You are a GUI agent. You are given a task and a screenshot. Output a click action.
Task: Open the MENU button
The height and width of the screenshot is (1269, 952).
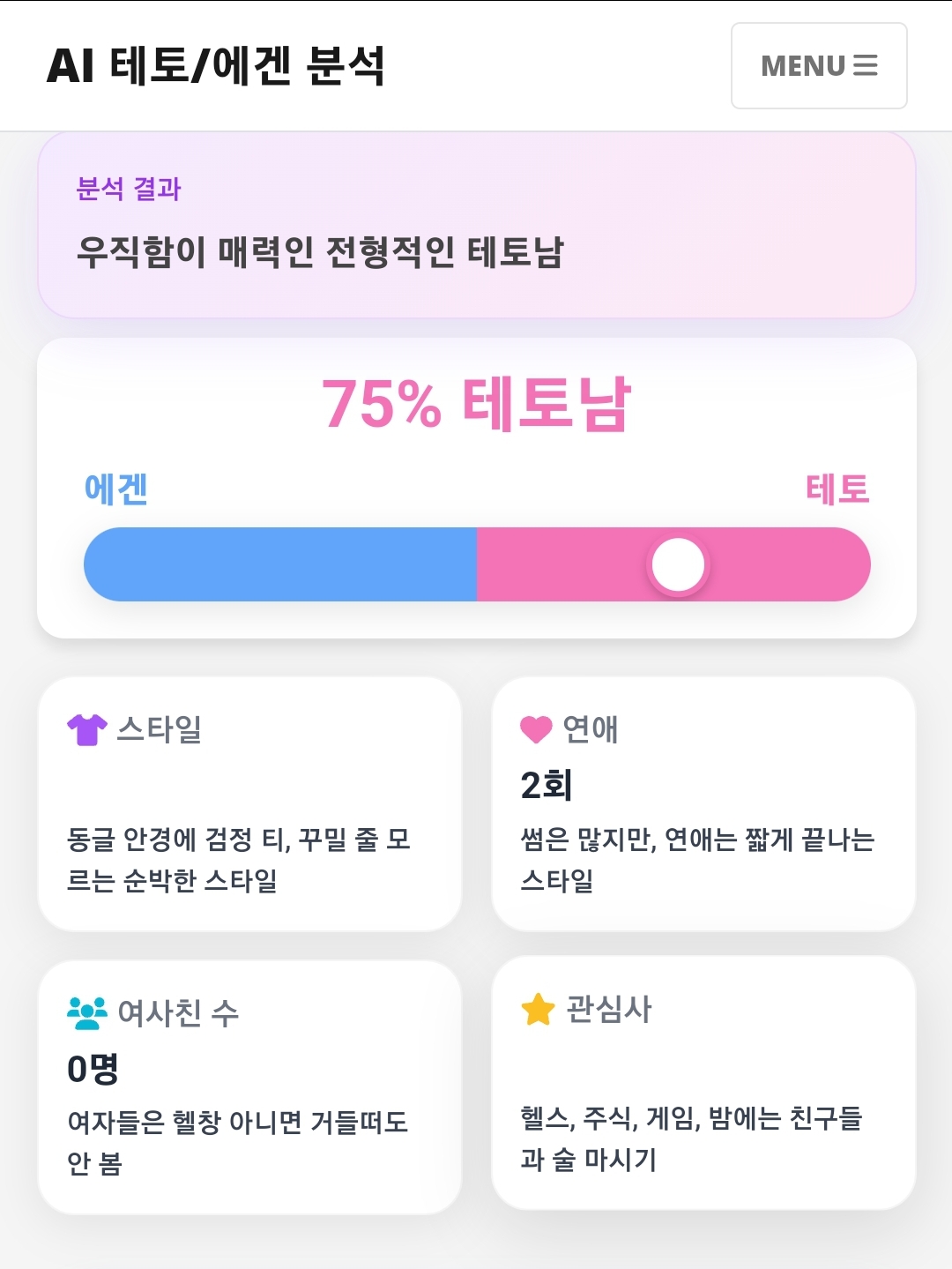coord(819,66)
